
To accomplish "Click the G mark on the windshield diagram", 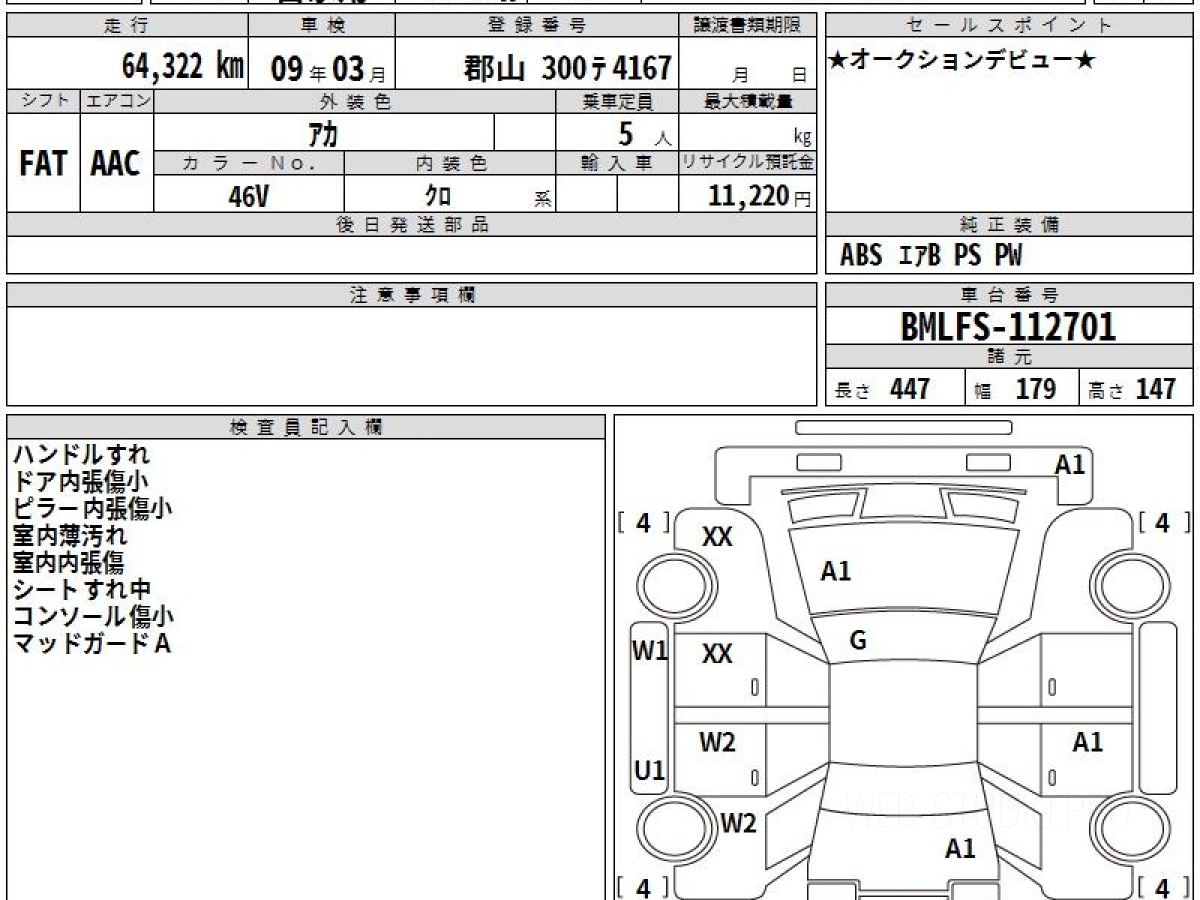I will click(857, 642).
